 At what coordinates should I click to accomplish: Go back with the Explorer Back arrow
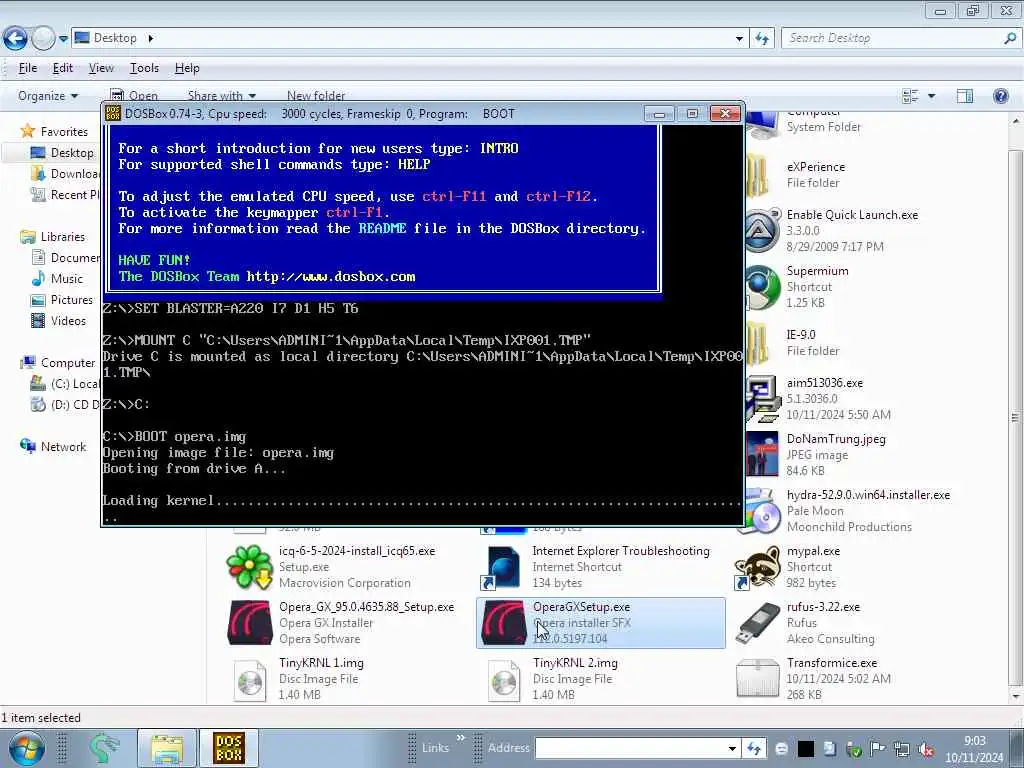pos(15,39)
